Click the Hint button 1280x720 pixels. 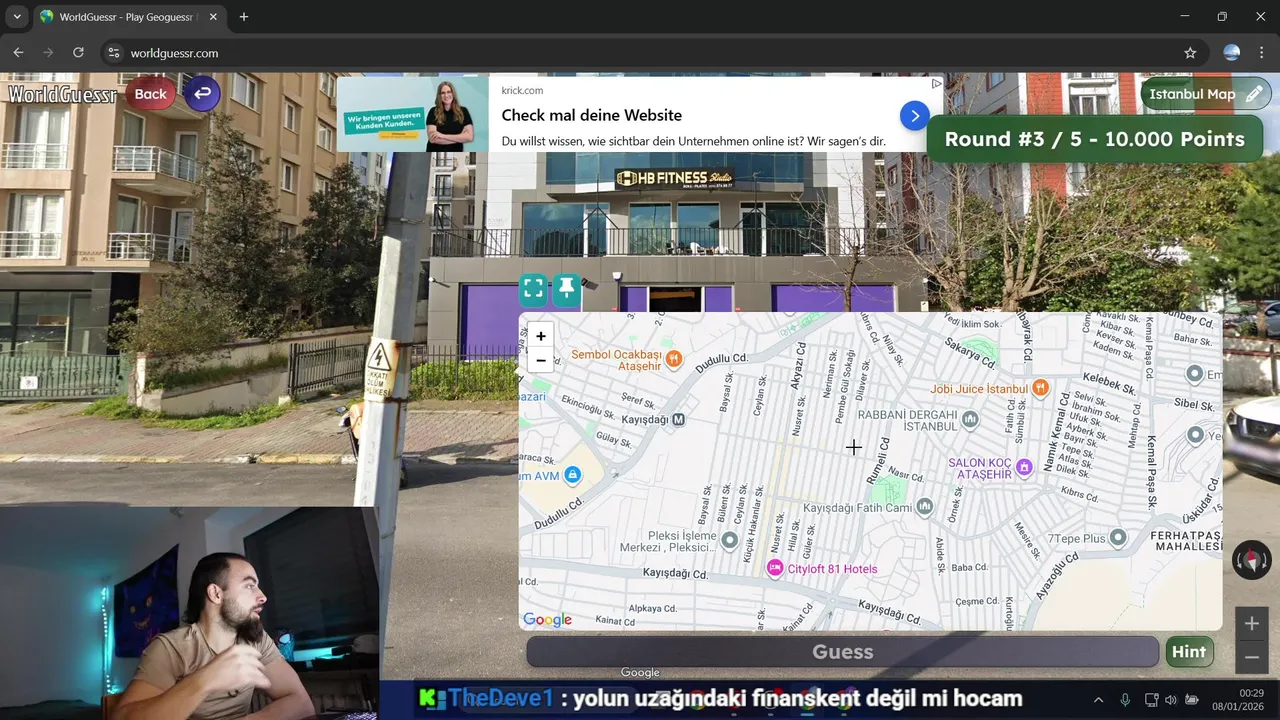coord(1189,652)
